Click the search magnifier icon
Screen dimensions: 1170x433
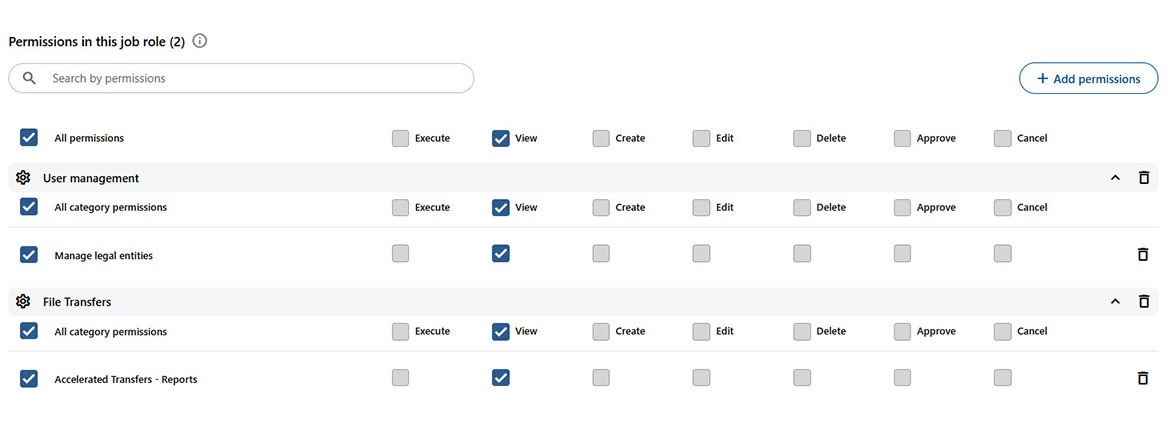[x=29, y=78]
